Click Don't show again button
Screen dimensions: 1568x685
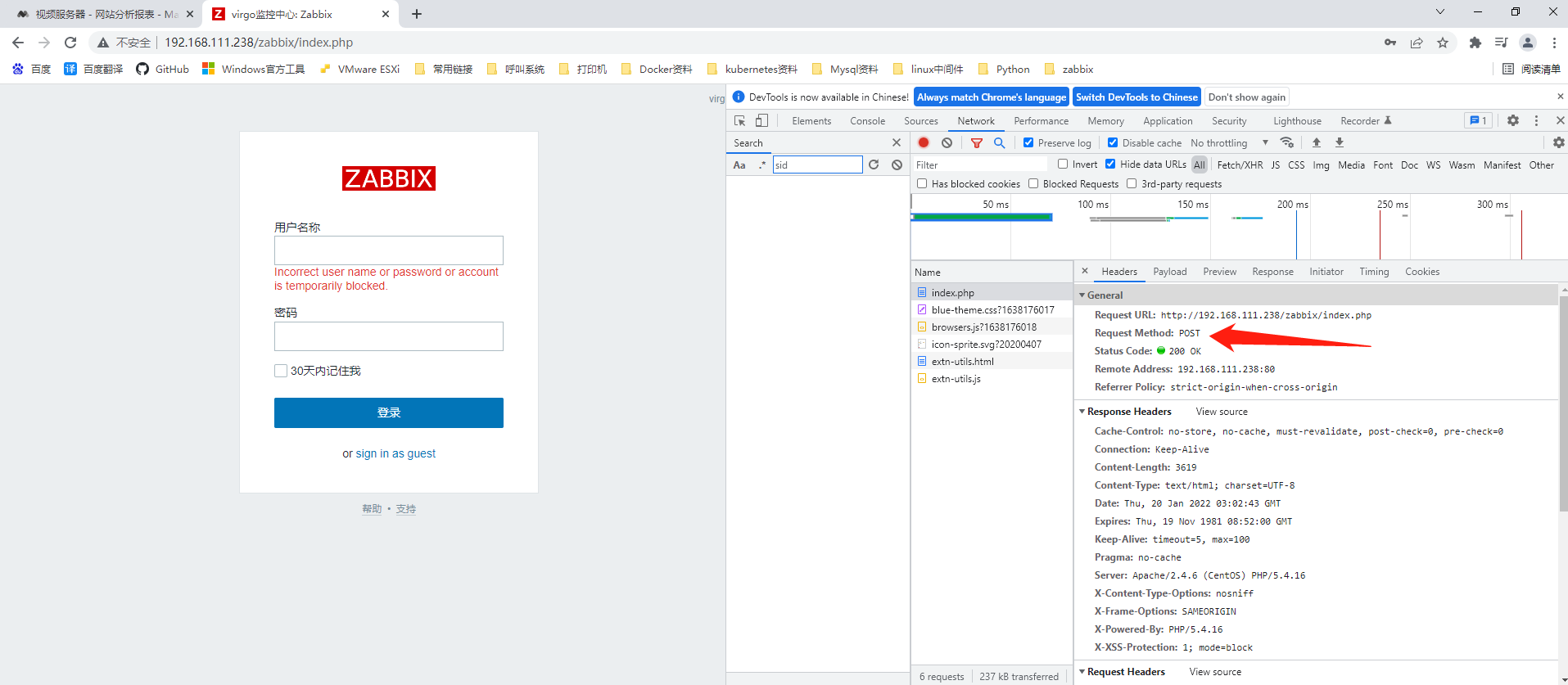click(1247, 97)
